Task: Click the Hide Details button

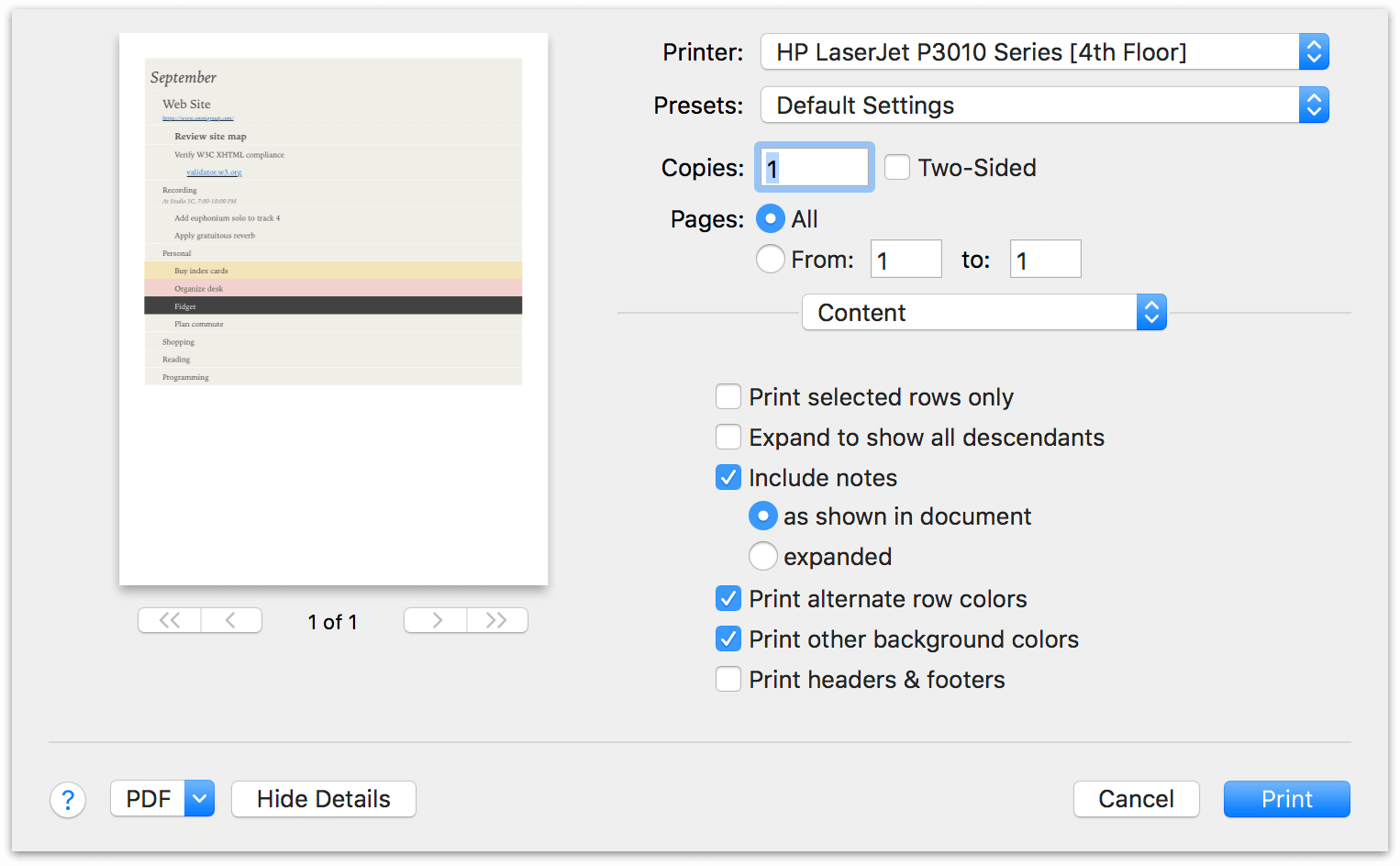Action: pyautogui.click(x=324, y=799)
